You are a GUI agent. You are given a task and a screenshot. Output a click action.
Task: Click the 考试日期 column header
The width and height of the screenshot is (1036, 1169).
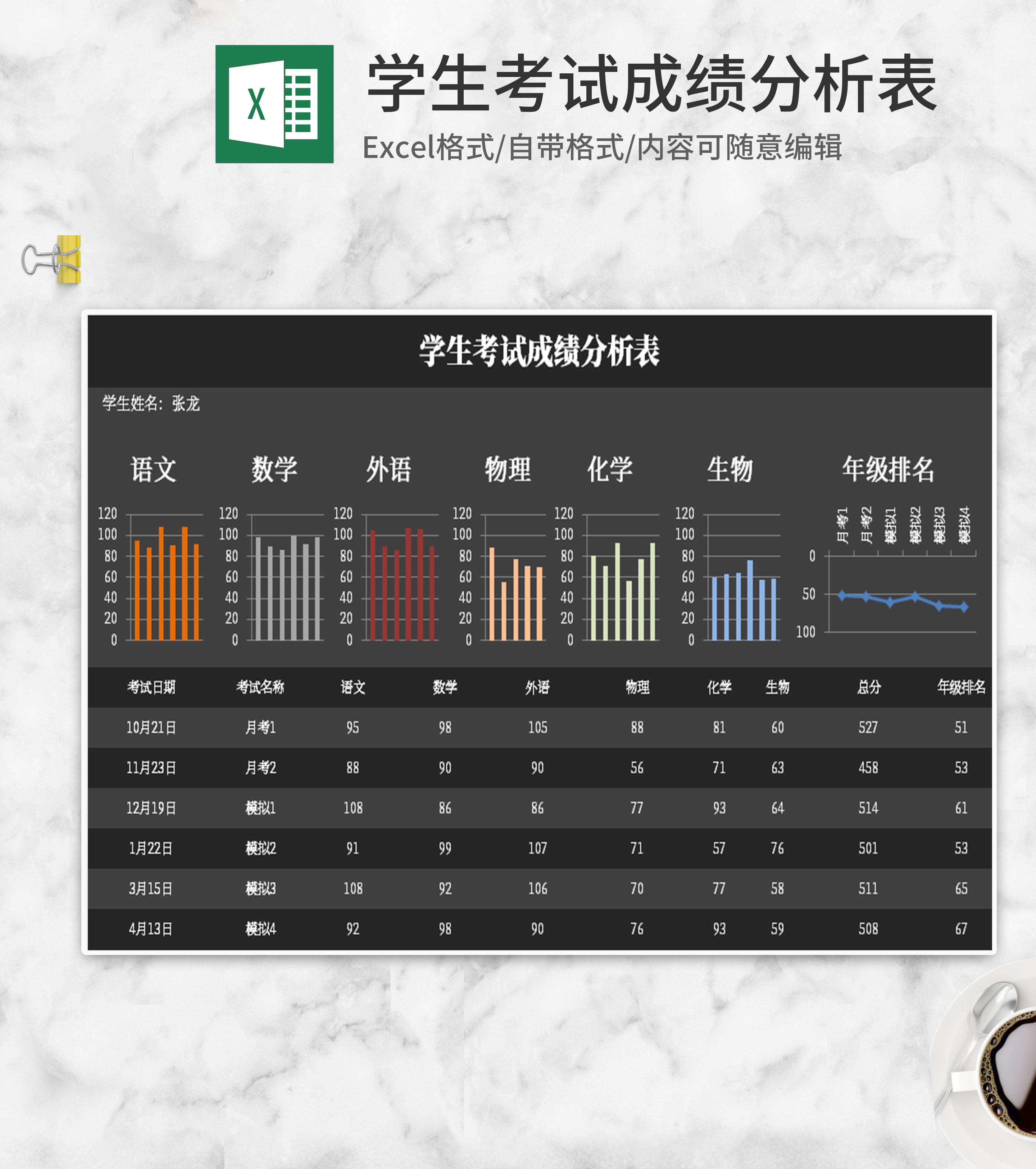151,687
